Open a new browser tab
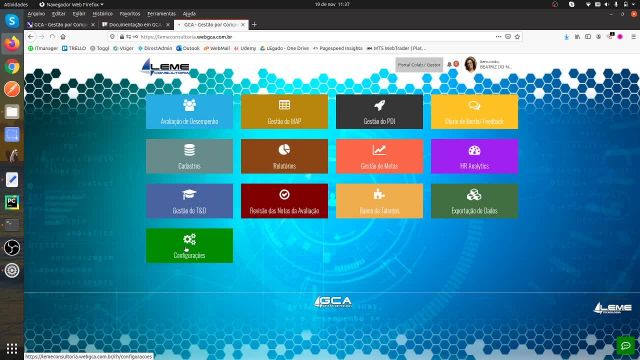 coord(254,24)
